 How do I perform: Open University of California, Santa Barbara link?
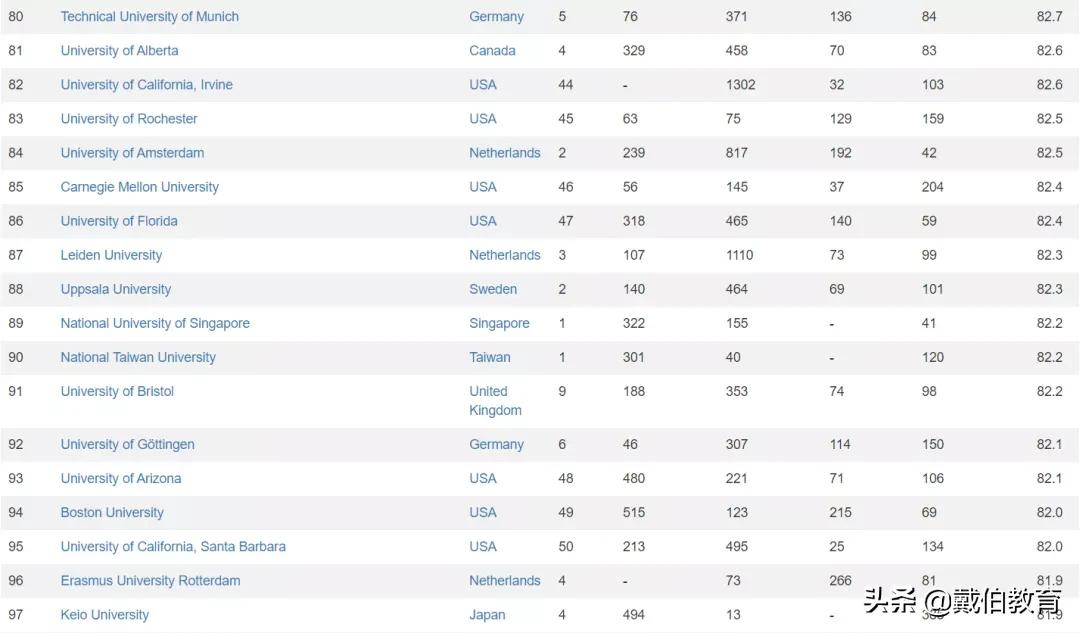click(173, 546)
